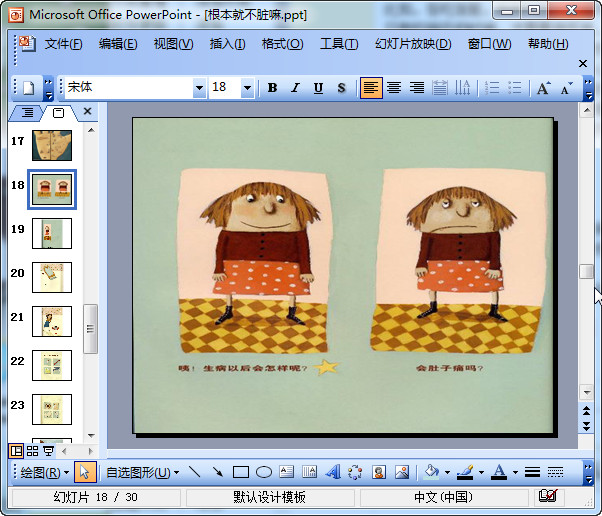Enable Align Left
The image size is (602, 516).
pos(371,88)
